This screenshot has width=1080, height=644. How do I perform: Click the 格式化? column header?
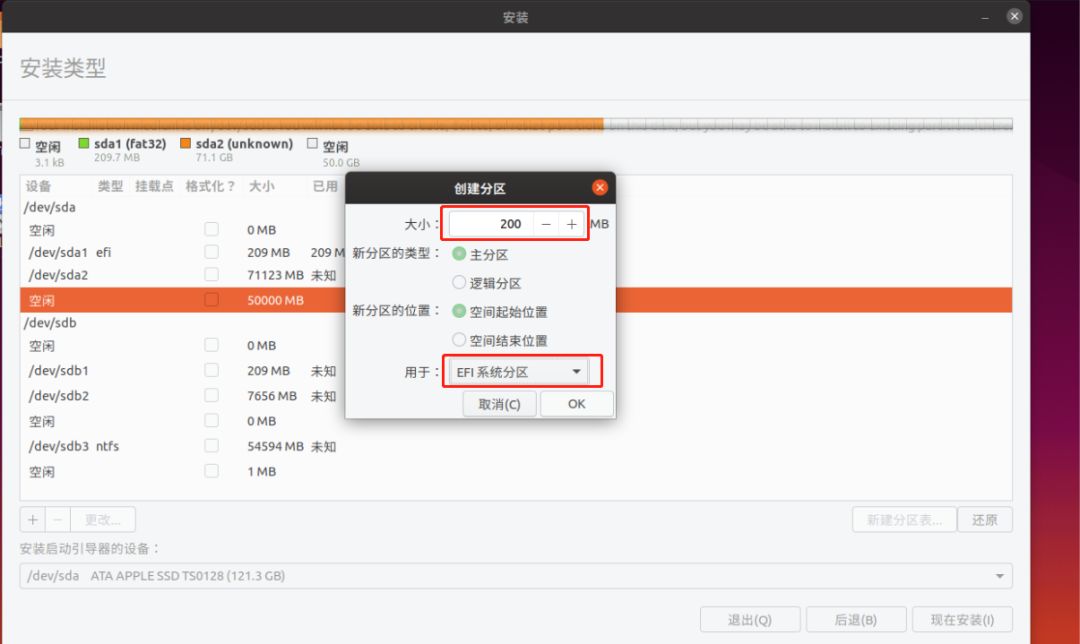pyautogui.click(x=211, y=186)
